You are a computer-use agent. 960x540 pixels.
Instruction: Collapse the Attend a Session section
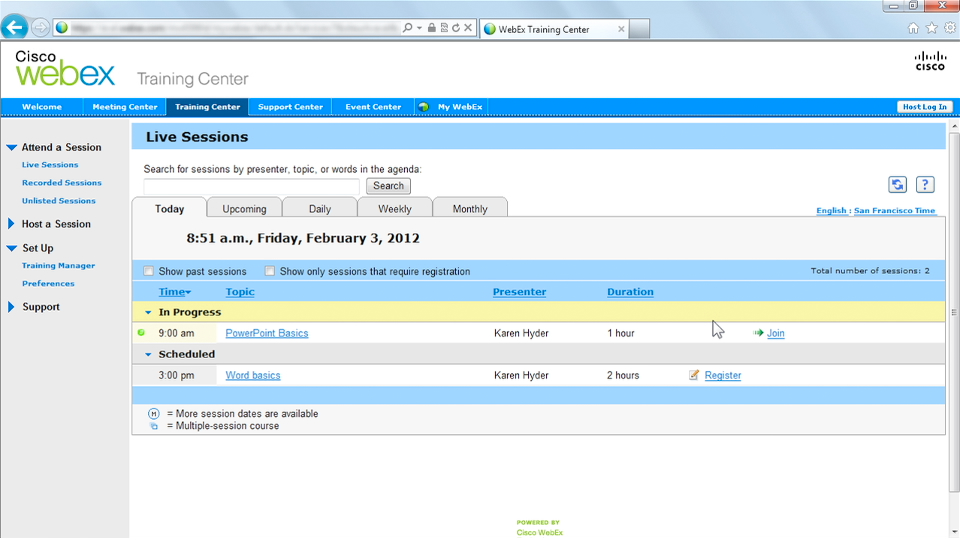(12, 148)
